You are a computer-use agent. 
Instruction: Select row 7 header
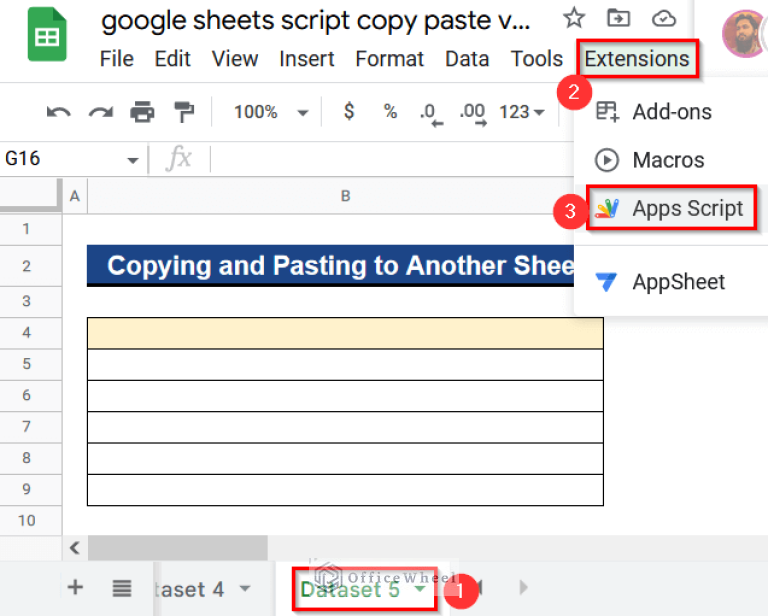pyautogui.click(x=26, y=426)
